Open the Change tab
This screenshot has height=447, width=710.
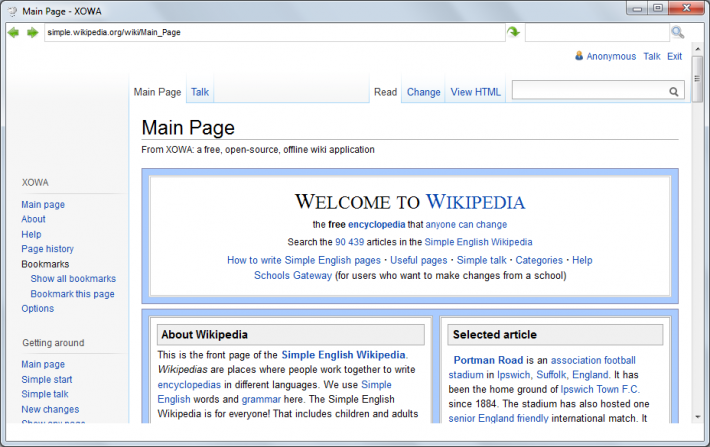pos(423,92)
